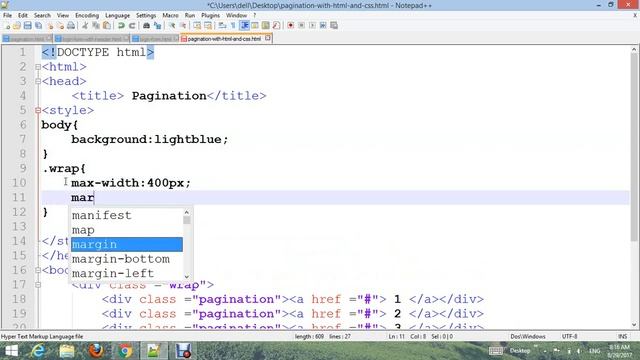The width and height of the screenshot is (640, 360).
Task: Pick 'margin-left' from autocomplete list
Action: point(127,273)
